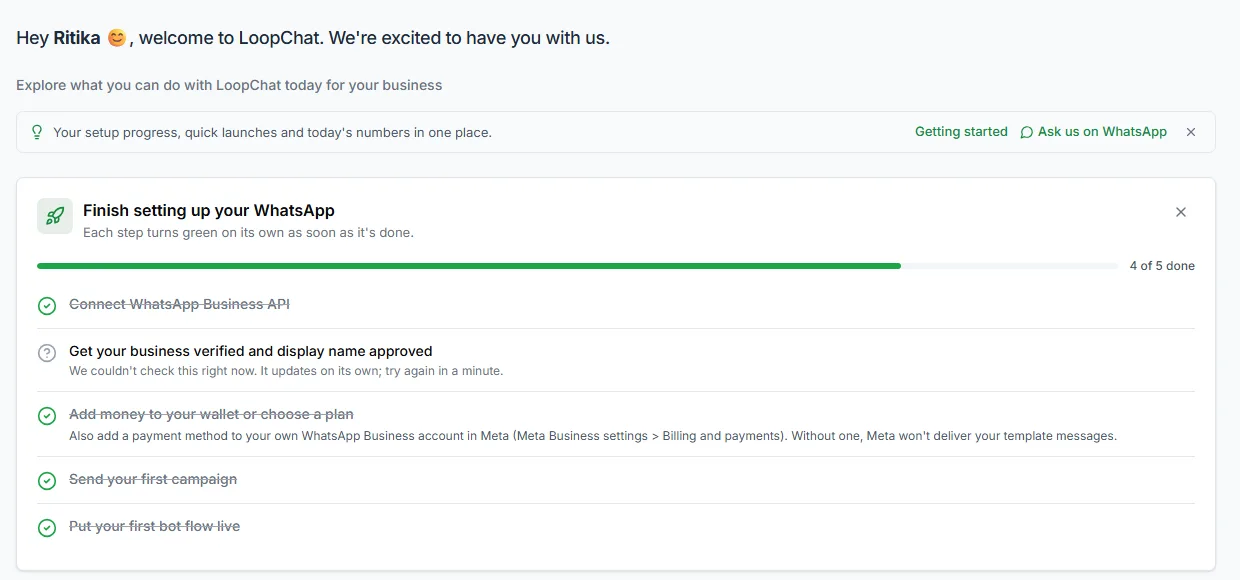Open the Getting started link
Viewport: 1240px width, 580px height.
(x=961, y=131)
